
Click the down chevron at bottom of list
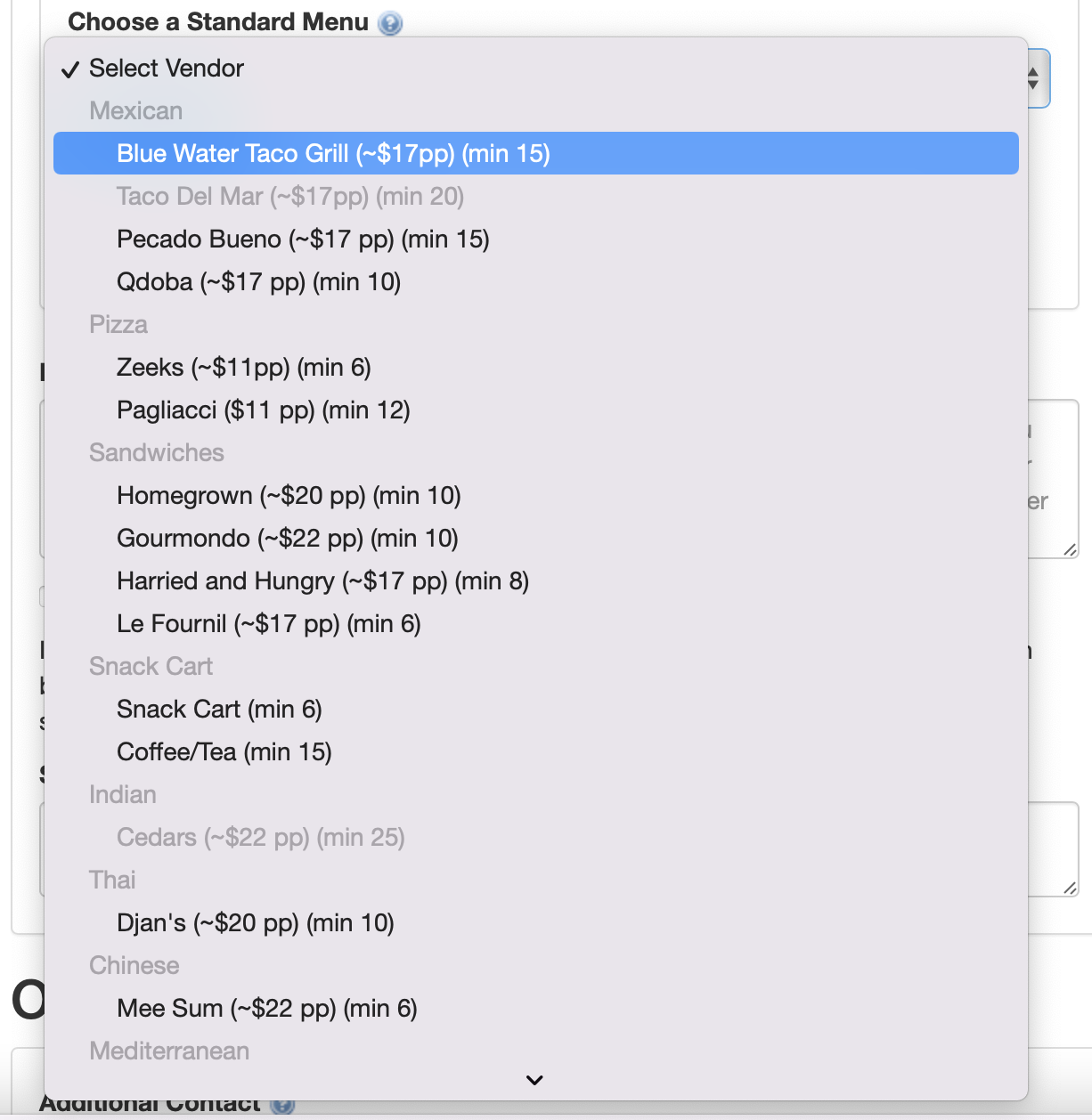(x=534, y=1080)
